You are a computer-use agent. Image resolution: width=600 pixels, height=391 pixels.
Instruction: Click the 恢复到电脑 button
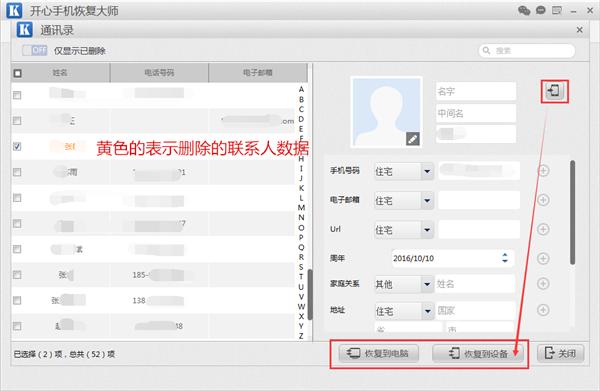click(378, 353)
